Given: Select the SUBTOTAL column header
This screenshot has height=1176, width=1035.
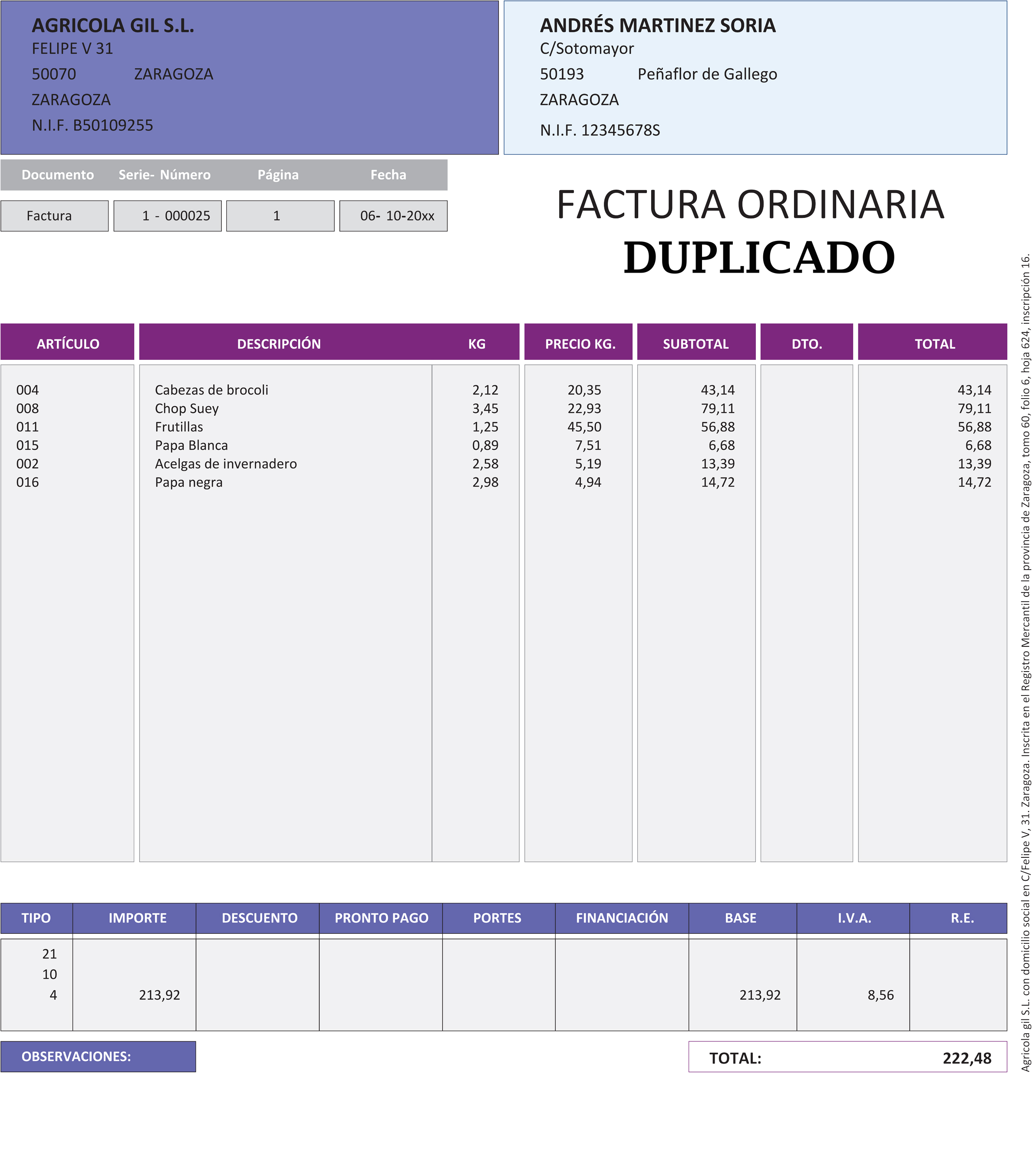Looking at the screenshot, I should 696,343.
